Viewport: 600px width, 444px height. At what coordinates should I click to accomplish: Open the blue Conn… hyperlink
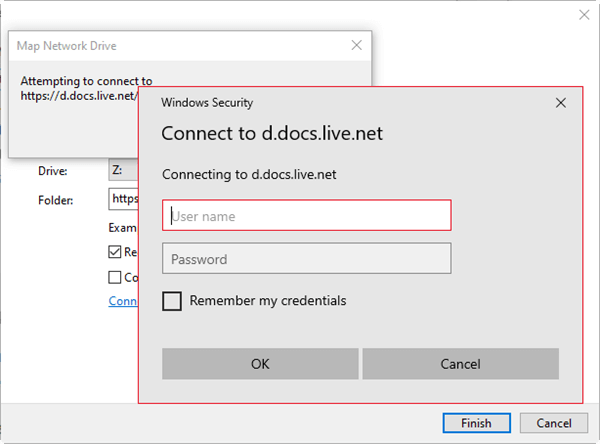coord(122,301)
